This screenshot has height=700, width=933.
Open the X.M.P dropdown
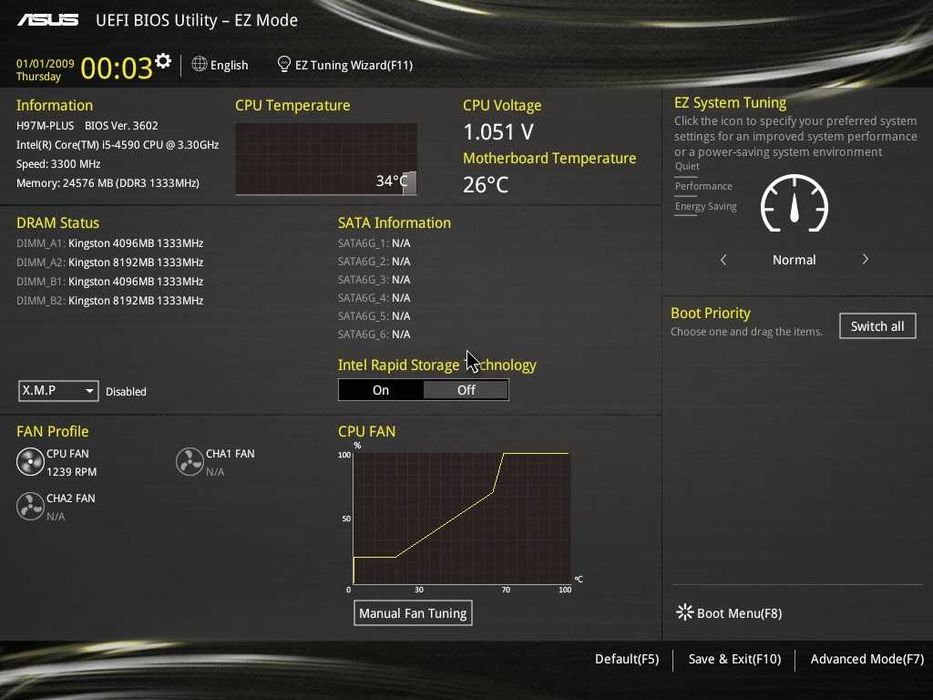tap(58, 391)
